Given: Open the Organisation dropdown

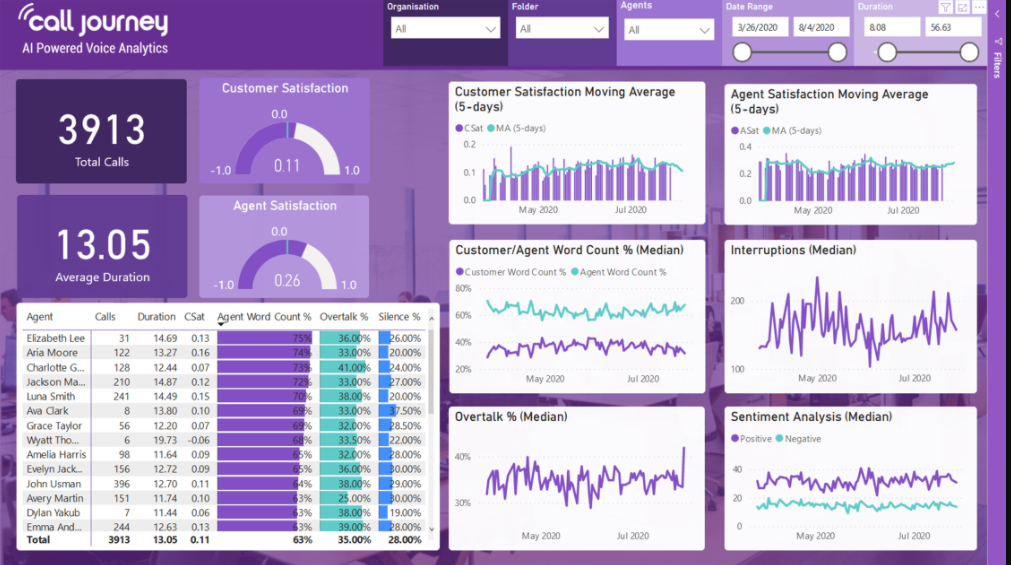Looking at the screenshot, I should tap(446, 29).
